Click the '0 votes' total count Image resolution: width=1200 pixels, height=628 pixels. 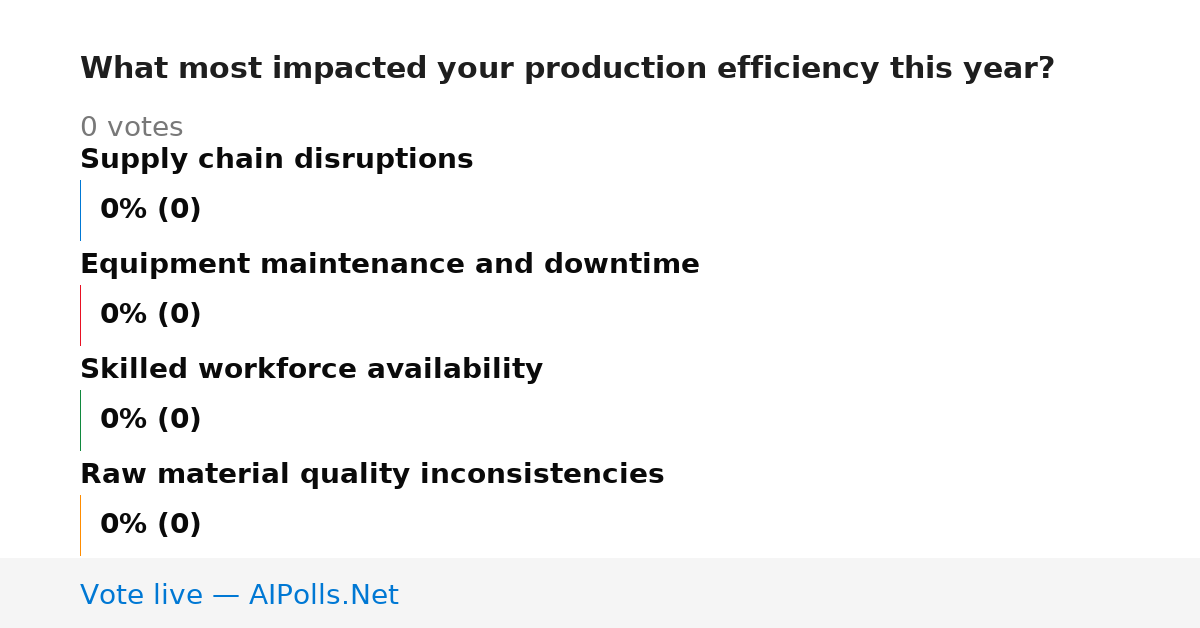[131, 128]
